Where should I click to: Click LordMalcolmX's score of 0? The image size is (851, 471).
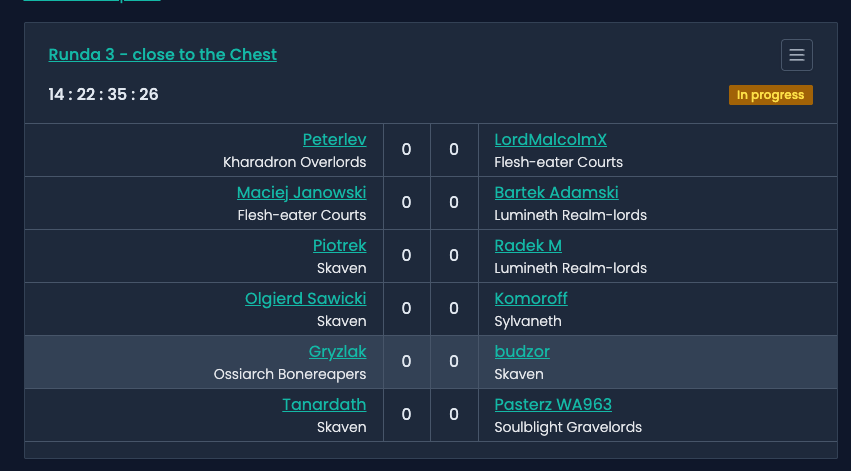tap(454, 150)
